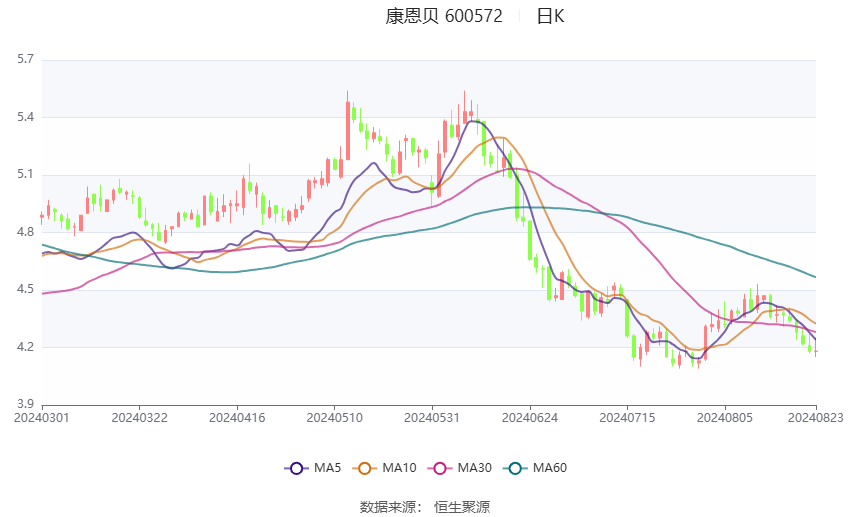850x517 pixels.
Task: Select x-axis date label 20240416
Action: pos(237,418)
